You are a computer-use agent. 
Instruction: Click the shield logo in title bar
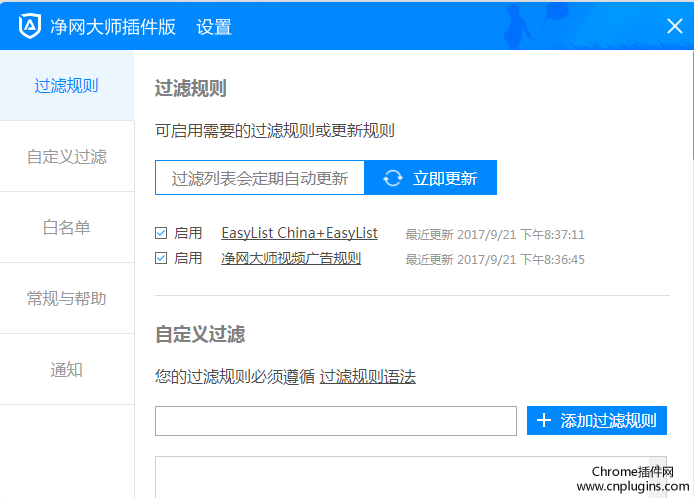coord(30,26)
